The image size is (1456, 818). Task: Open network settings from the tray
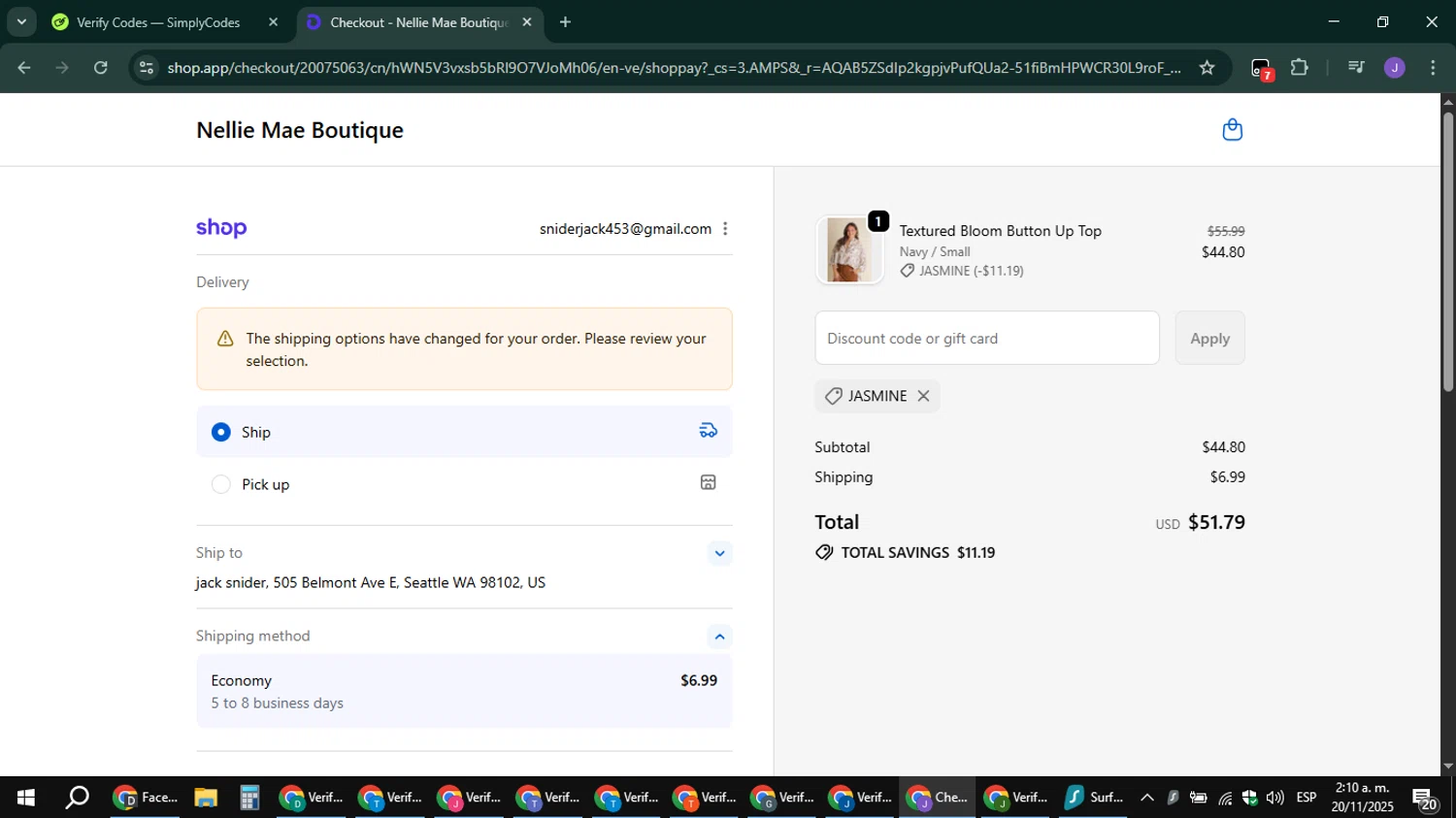1225,798
